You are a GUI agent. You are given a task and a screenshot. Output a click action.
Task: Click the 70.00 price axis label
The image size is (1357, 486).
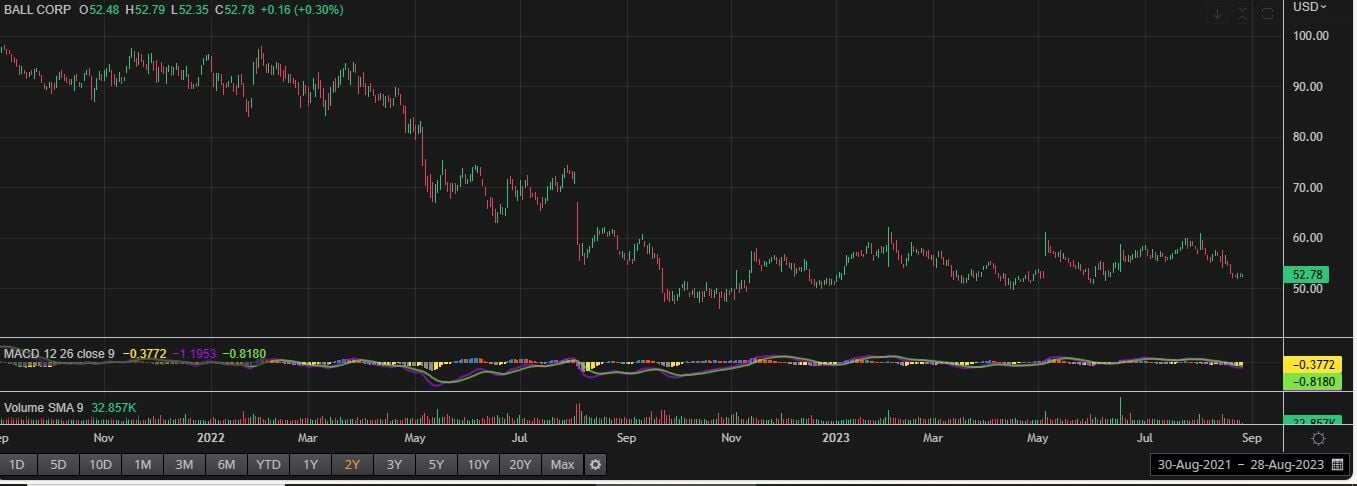[1310, 188]
